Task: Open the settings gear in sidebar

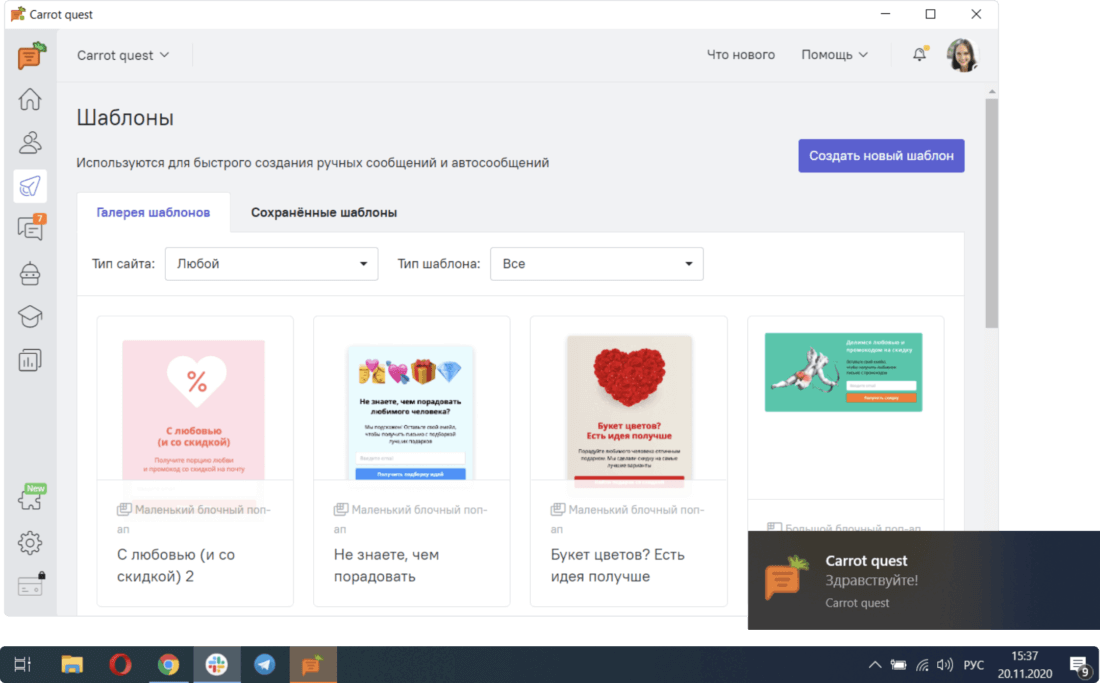Action: pos(30,543)
